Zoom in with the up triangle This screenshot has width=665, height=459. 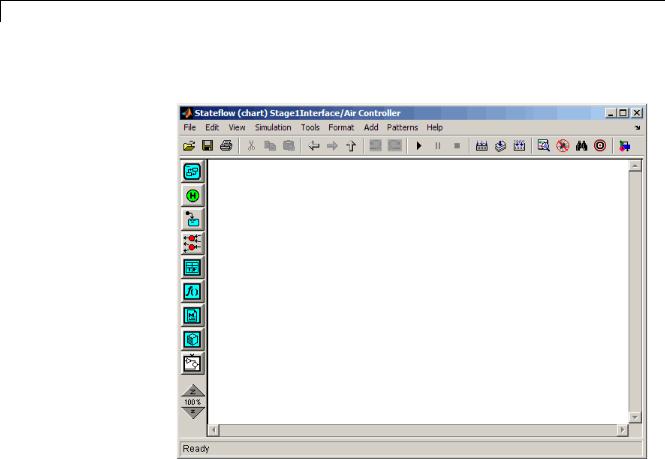pyautogui.click(x=193, y=391)
